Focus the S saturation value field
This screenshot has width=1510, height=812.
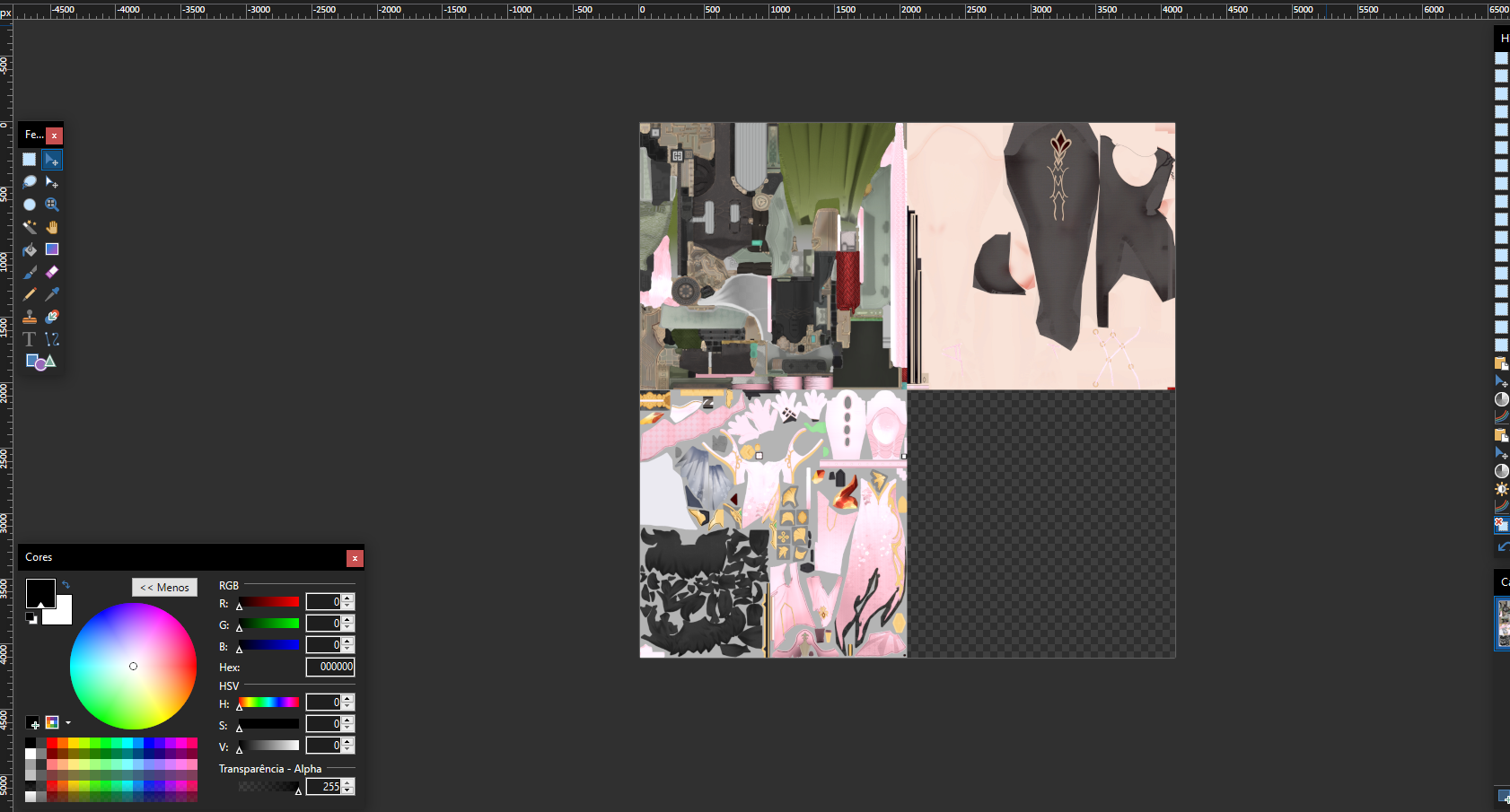(x=323, y=724)
